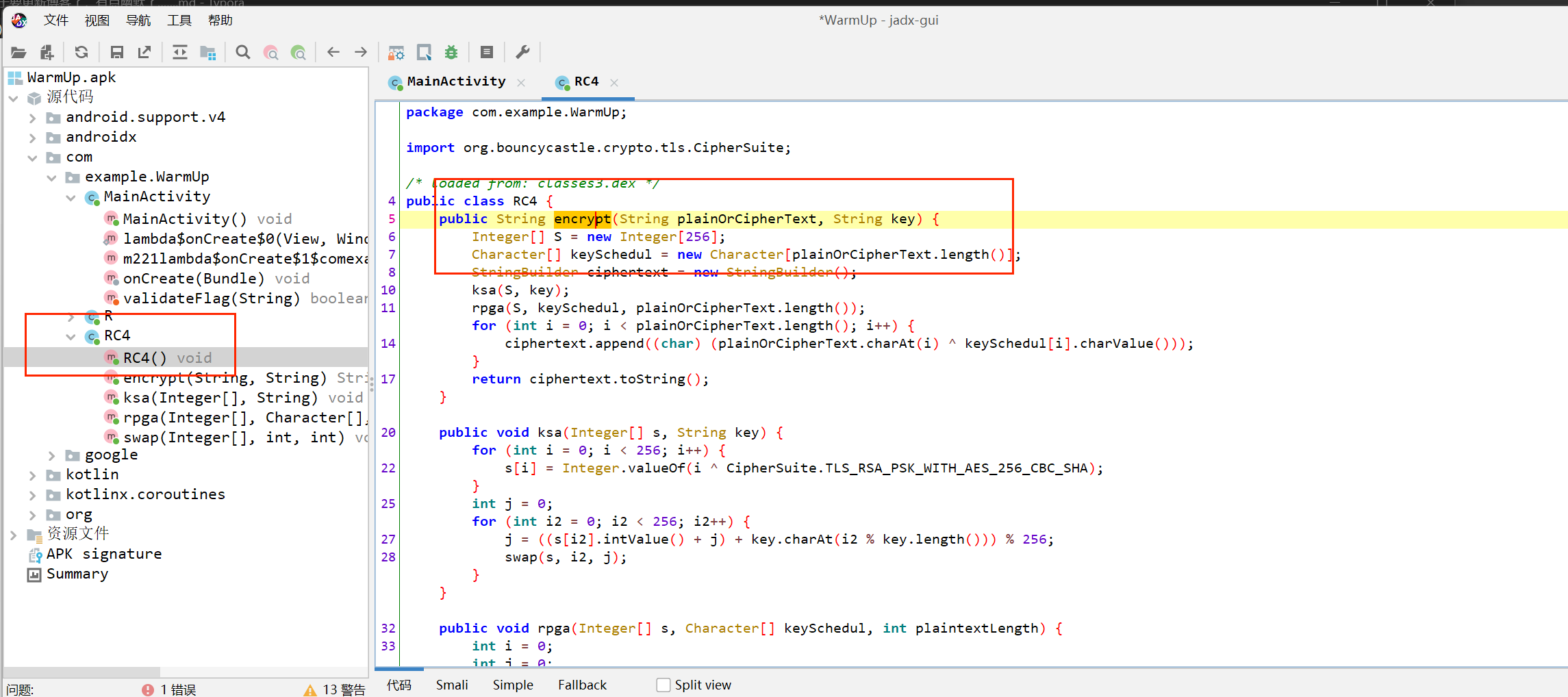
Task: Open the 导航 menu
Action: click(x=138, y=21)
